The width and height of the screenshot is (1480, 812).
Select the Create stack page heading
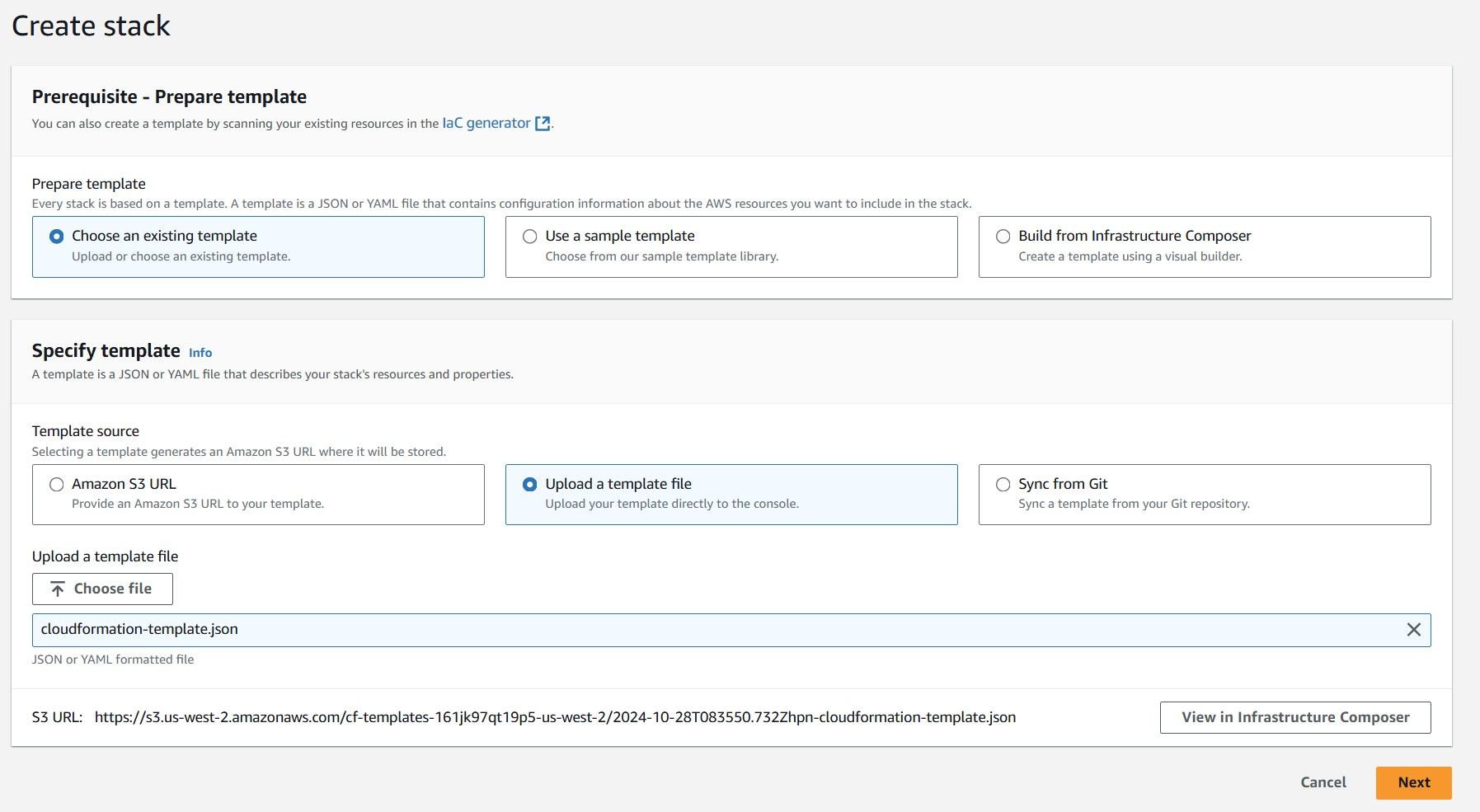tap(91, 26)
